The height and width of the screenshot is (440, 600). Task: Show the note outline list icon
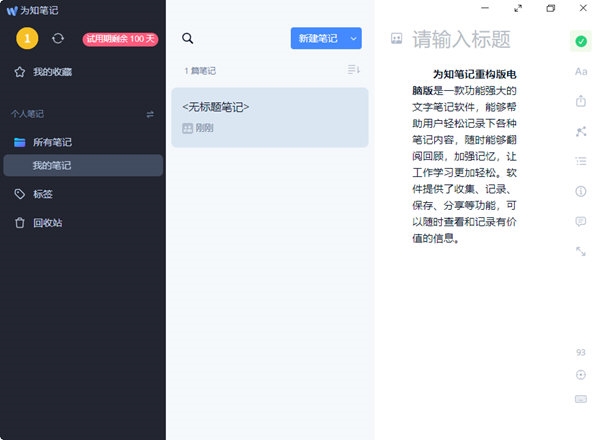581,161
